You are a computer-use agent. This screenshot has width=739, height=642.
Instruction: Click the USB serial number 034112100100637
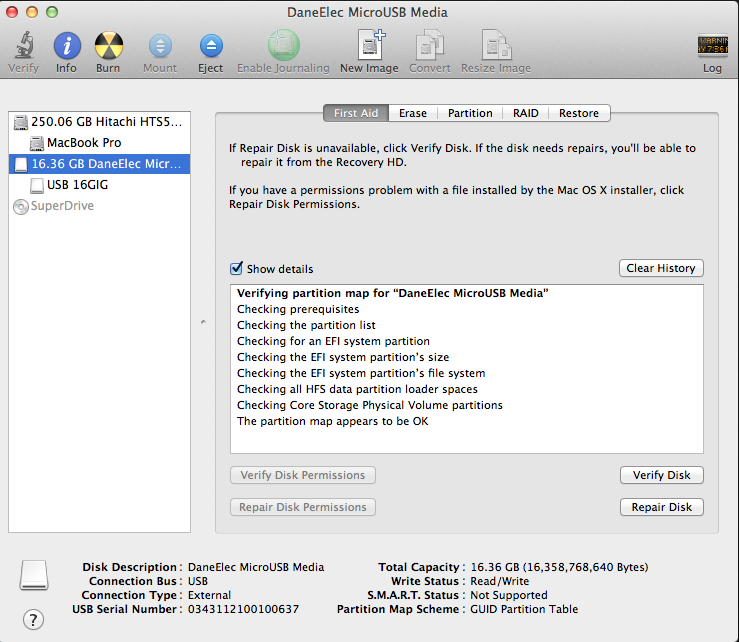tap(243, 609)
